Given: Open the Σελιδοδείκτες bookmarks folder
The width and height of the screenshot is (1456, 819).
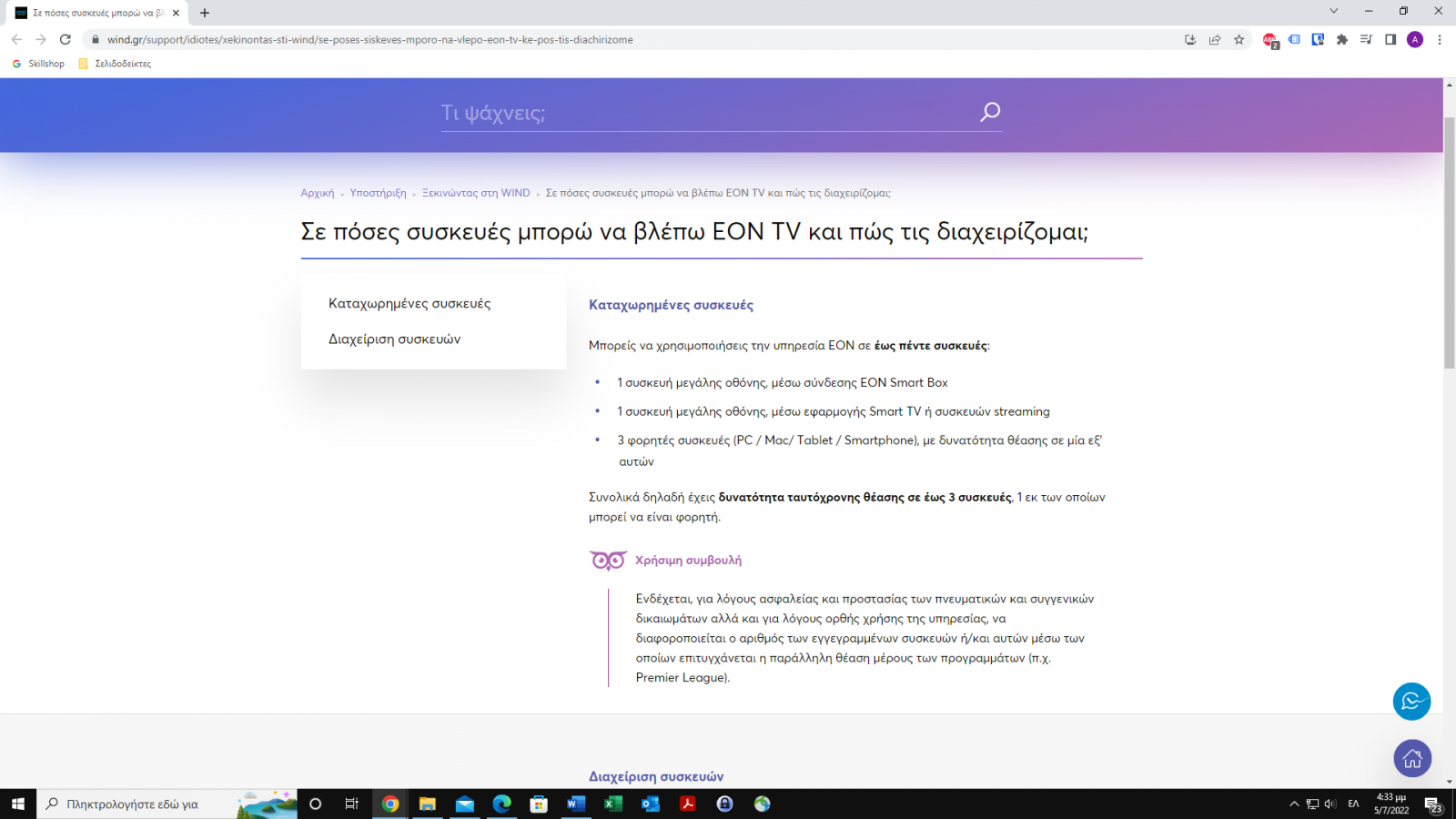Looking at the screenshot, I should 115,64.
